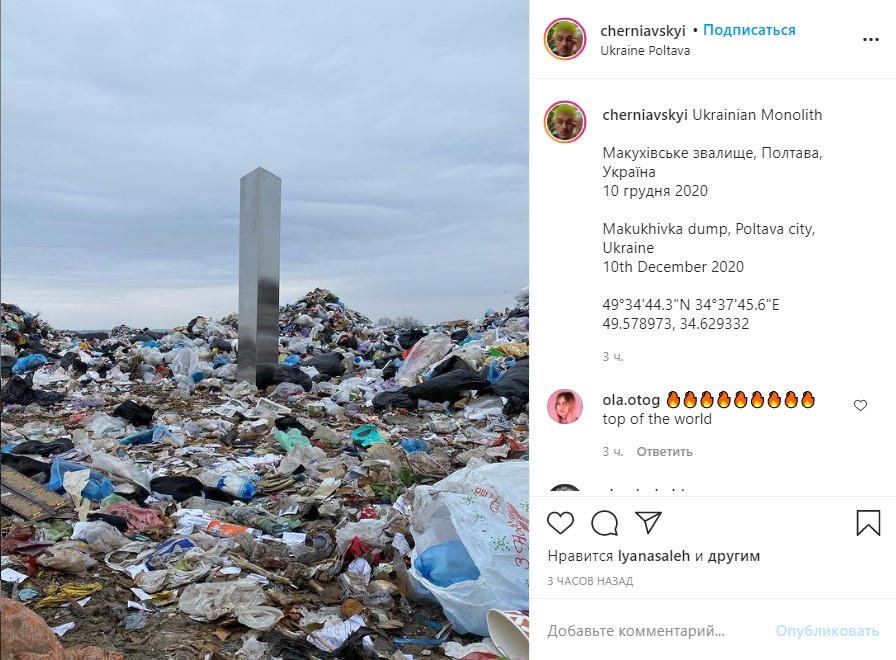Viewport: 896px width, 660px height.
Task: Like ola.otog's comment with the small heart
Action: [860, 406]
